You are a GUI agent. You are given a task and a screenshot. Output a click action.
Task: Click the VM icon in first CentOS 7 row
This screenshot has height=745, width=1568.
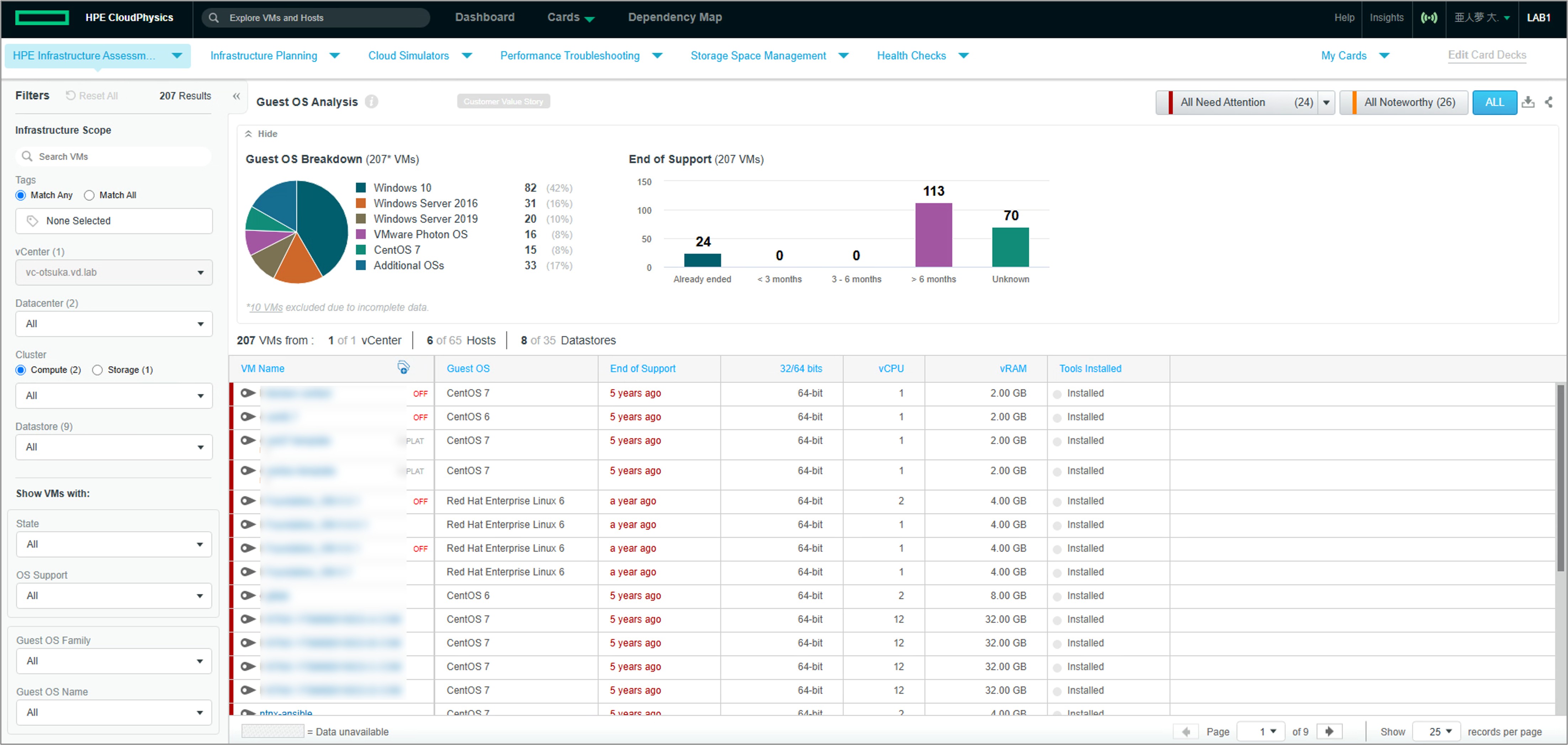(248, 393)
